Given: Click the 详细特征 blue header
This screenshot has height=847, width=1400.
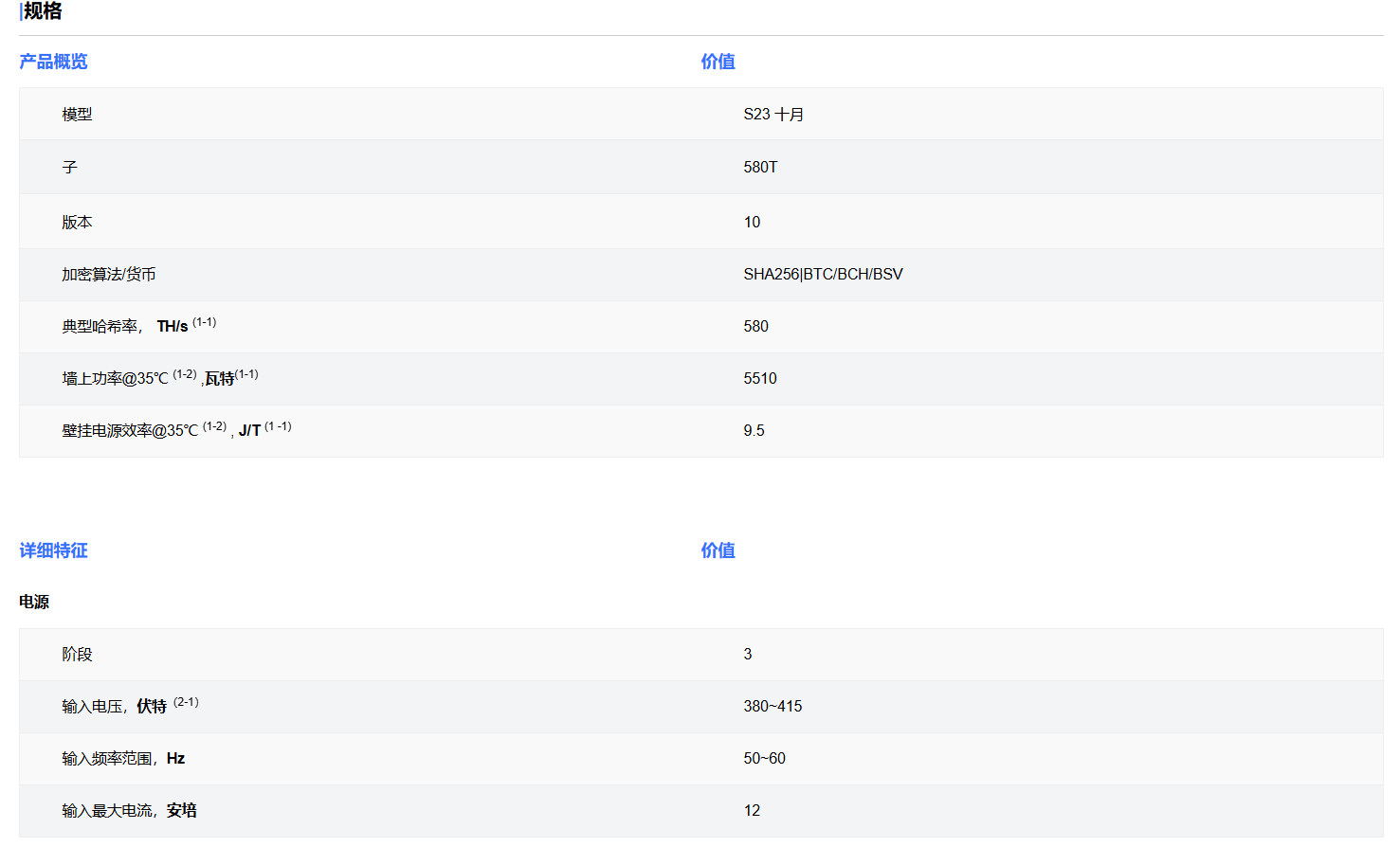Looking at the screenshot, I should click(53, 550).
